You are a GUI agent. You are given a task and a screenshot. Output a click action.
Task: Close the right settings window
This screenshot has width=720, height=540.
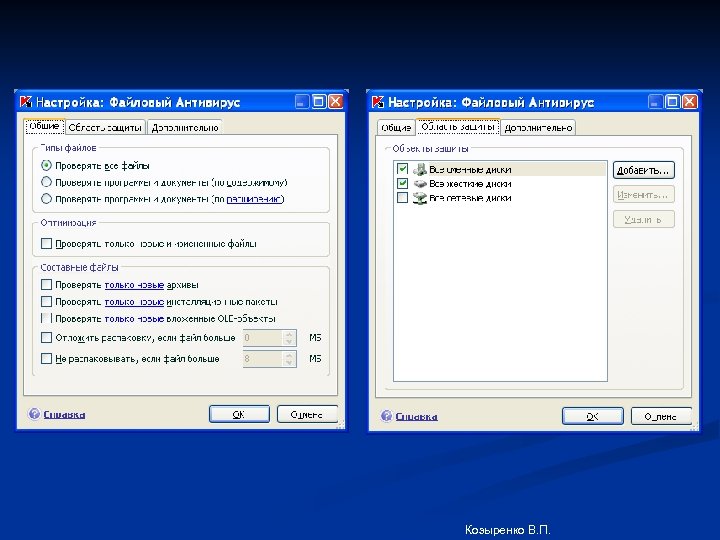[689, 101]
